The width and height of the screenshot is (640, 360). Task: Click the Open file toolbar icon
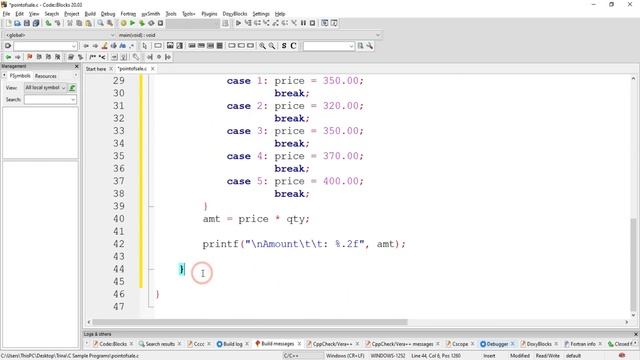[x=18, y=23]
